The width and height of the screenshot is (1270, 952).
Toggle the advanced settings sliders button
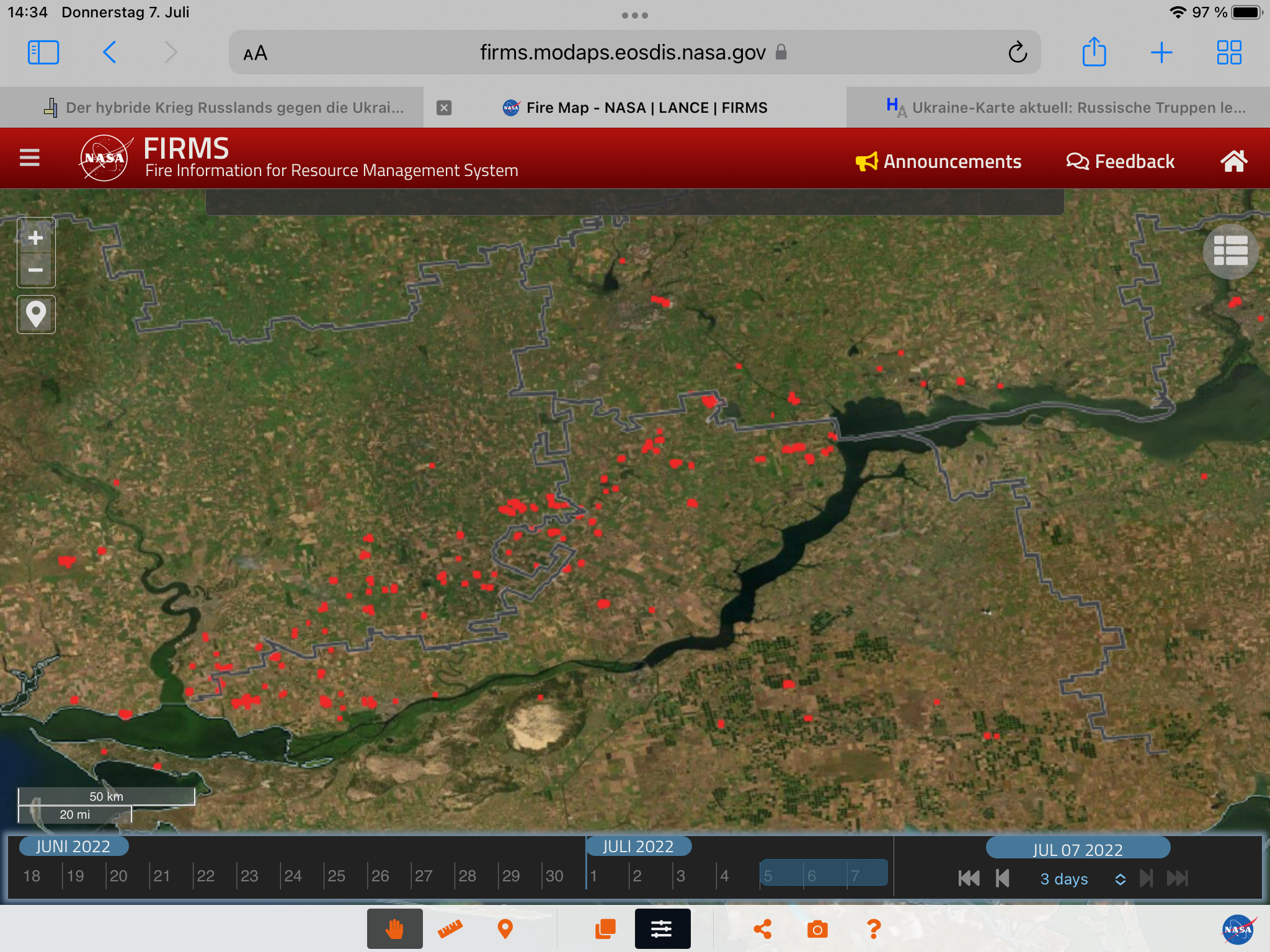[x=662, y=928]
